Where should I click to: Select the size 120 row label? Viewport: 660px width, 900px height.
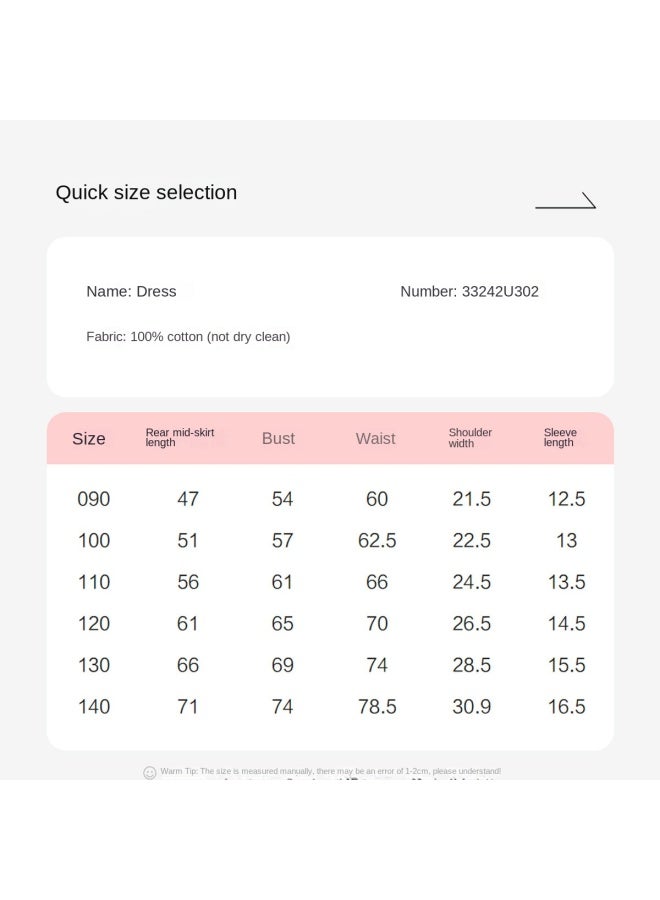(x=94, y=623)
